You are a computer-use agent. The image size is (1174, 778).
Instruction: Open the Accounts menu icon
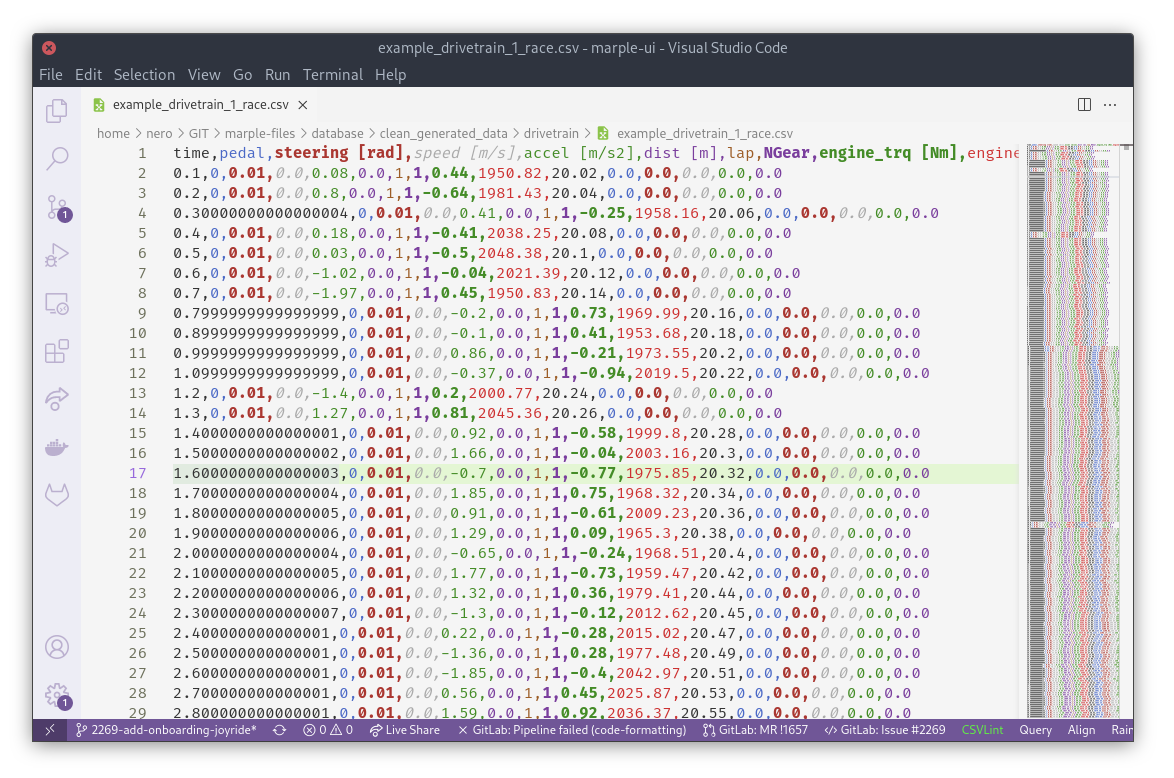(x=57, y=647)
